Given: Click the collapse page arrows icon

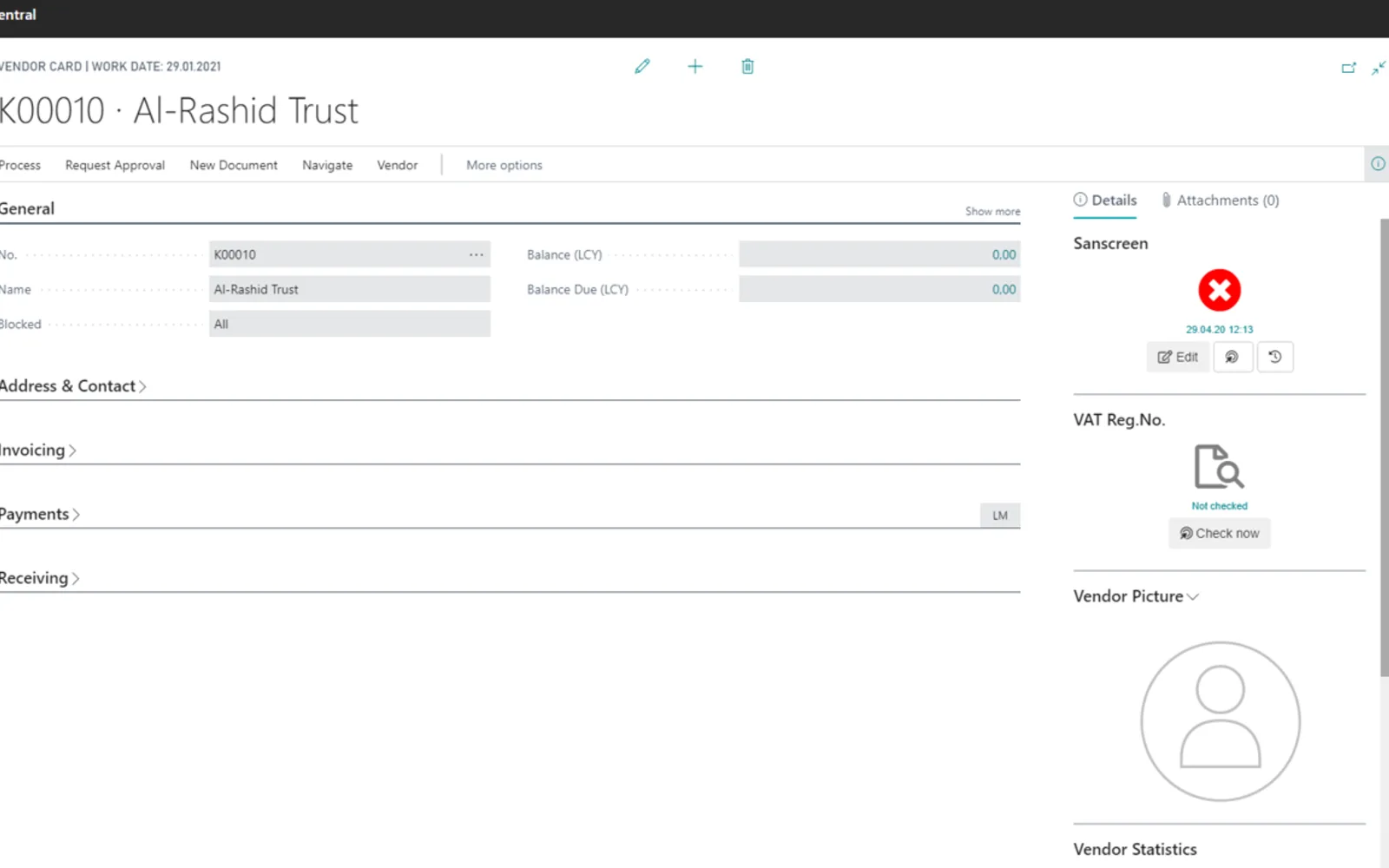Looking at the screenshot, I should pyautogui.click(x=1379, y=68).
